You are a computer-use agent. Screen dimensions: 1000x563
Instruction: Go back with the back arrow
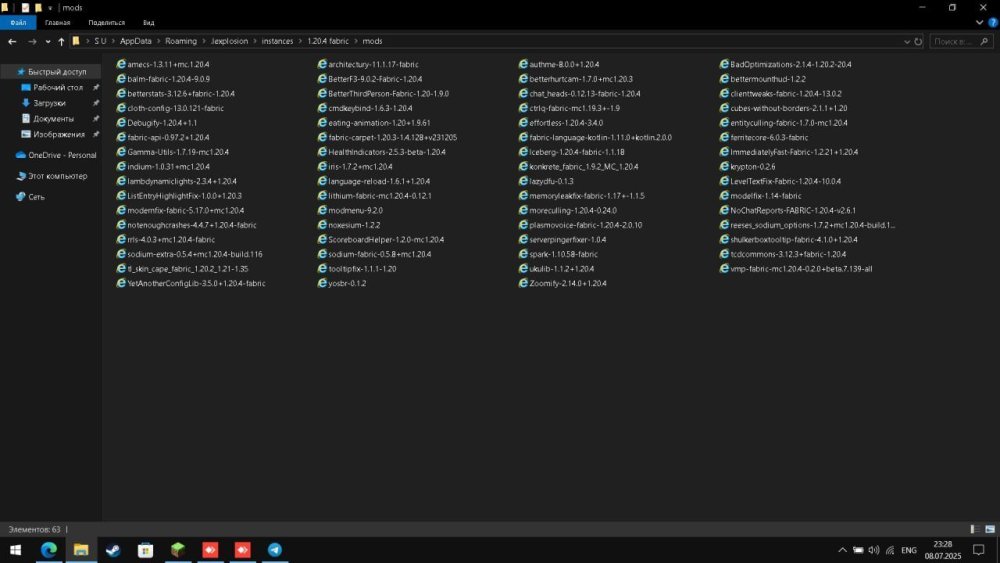pyautogui.click(x=12, y=41)
